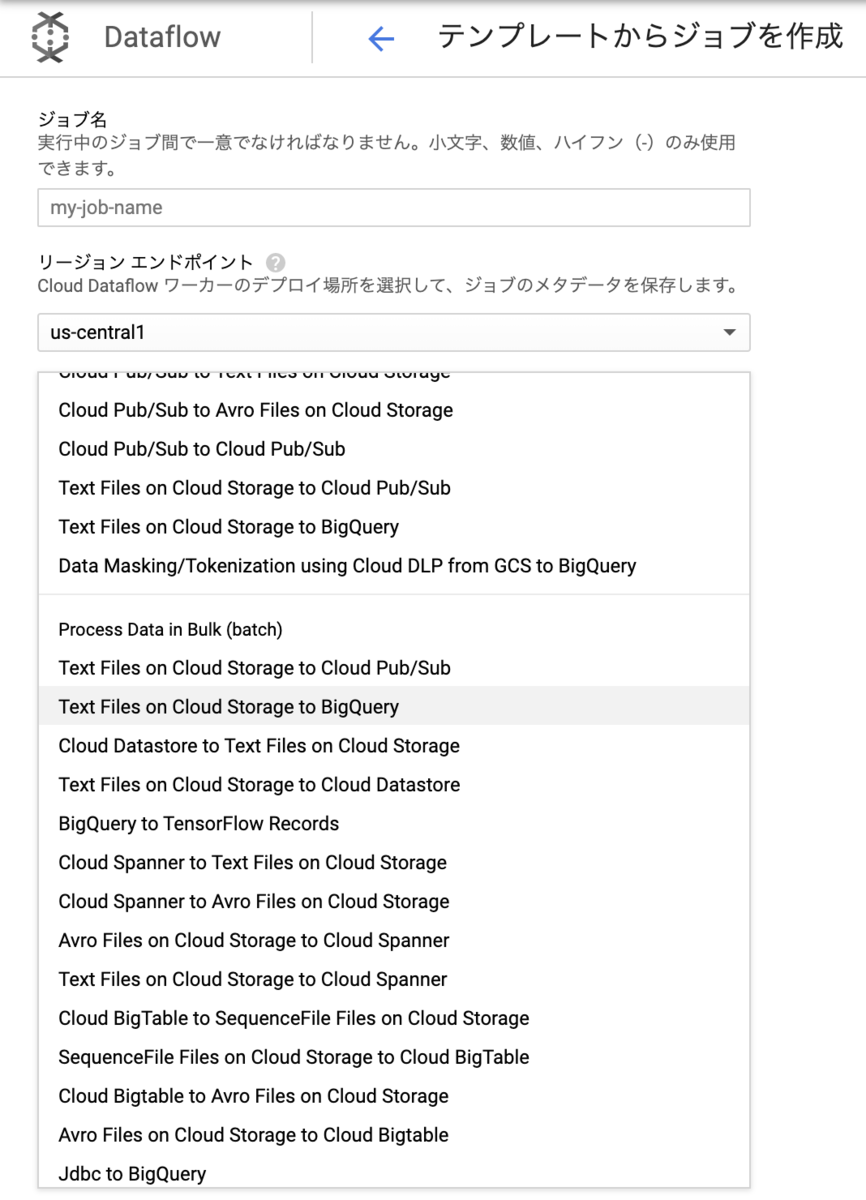The height and width of the screenshot is (1200, 866).
Task: Select Cloud Pub/Sub to Cloud Pub/Sub template
Action: (x=394, y=449)
